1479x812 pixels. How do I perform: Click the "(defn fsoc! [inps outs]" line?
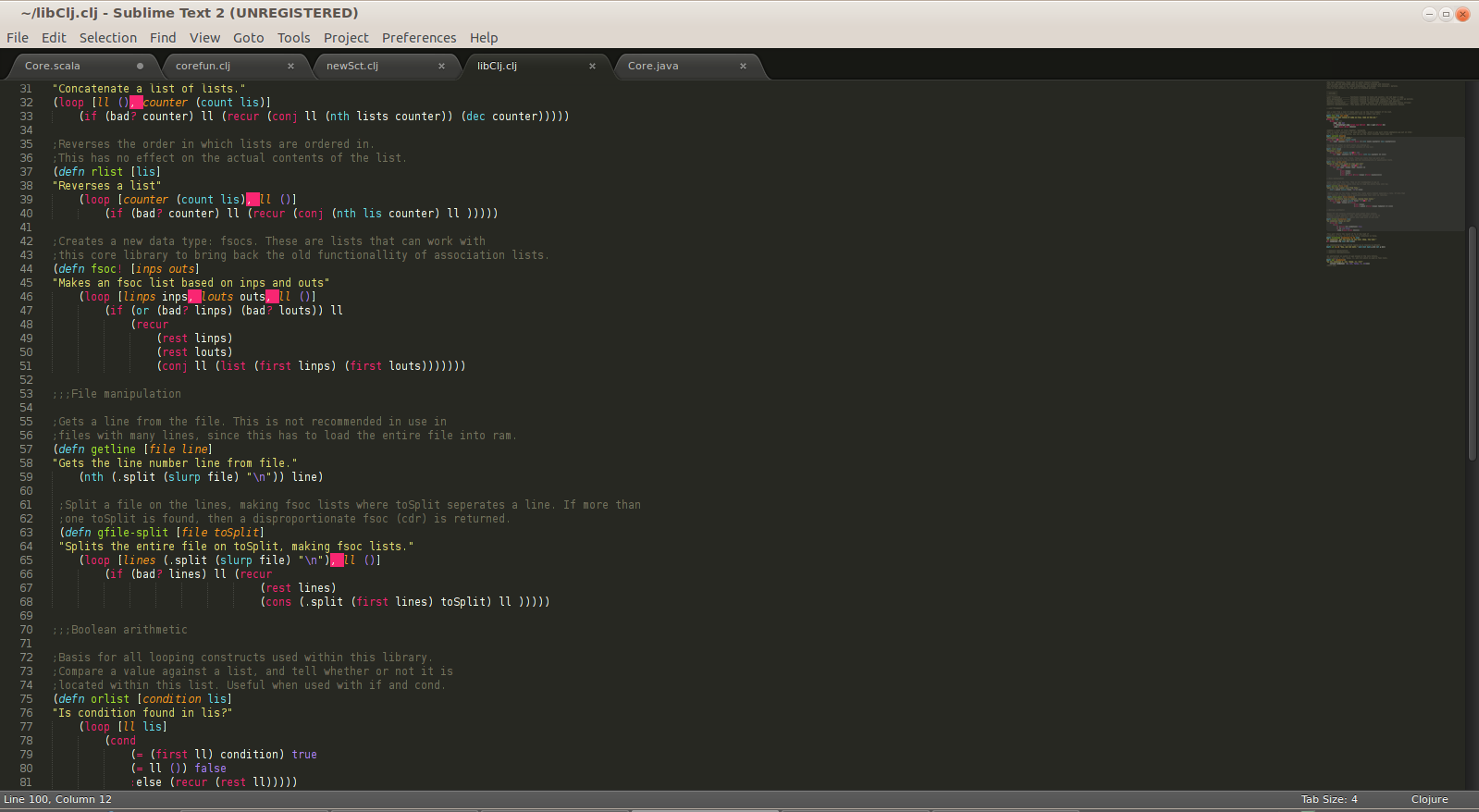pyautogui.click(x=126, y=269)
